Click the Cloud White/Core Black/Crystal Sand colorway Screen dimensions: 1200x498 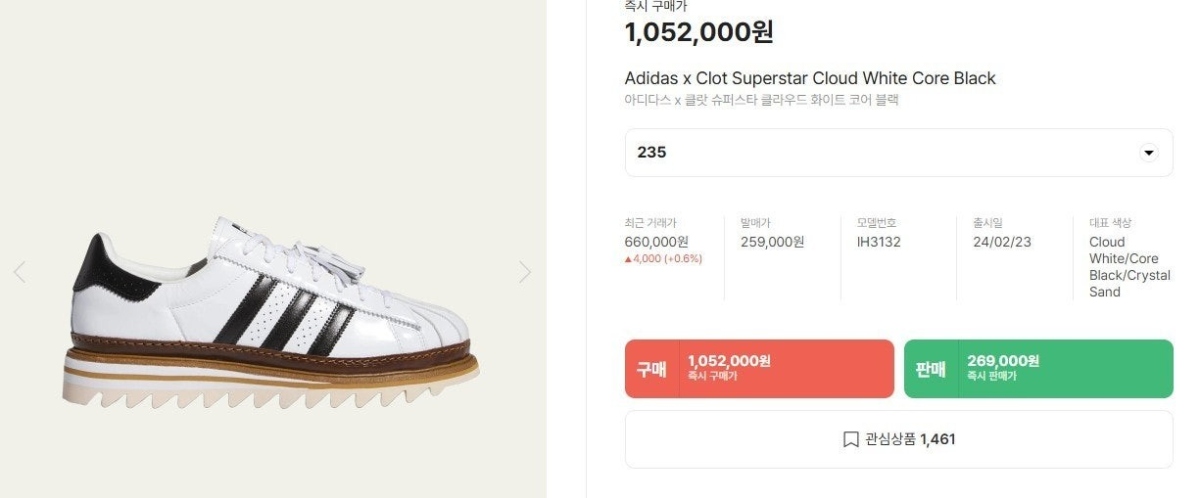click(1129, 267)
